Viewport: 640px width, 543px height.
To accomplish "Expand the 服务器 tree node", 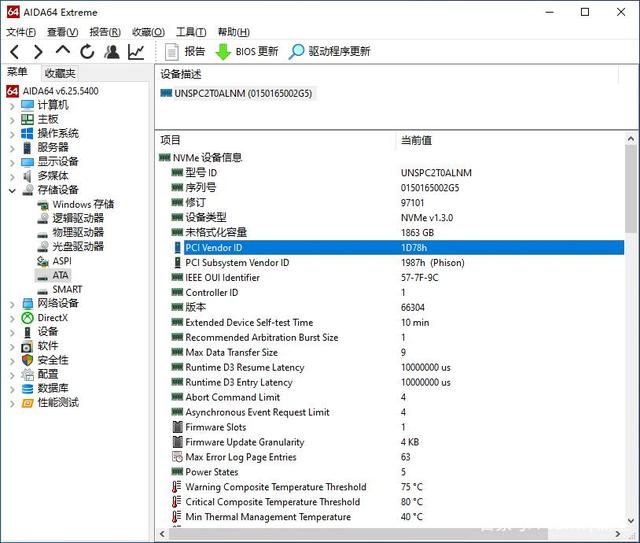I will pyautogui.click(x=12, y=148).
